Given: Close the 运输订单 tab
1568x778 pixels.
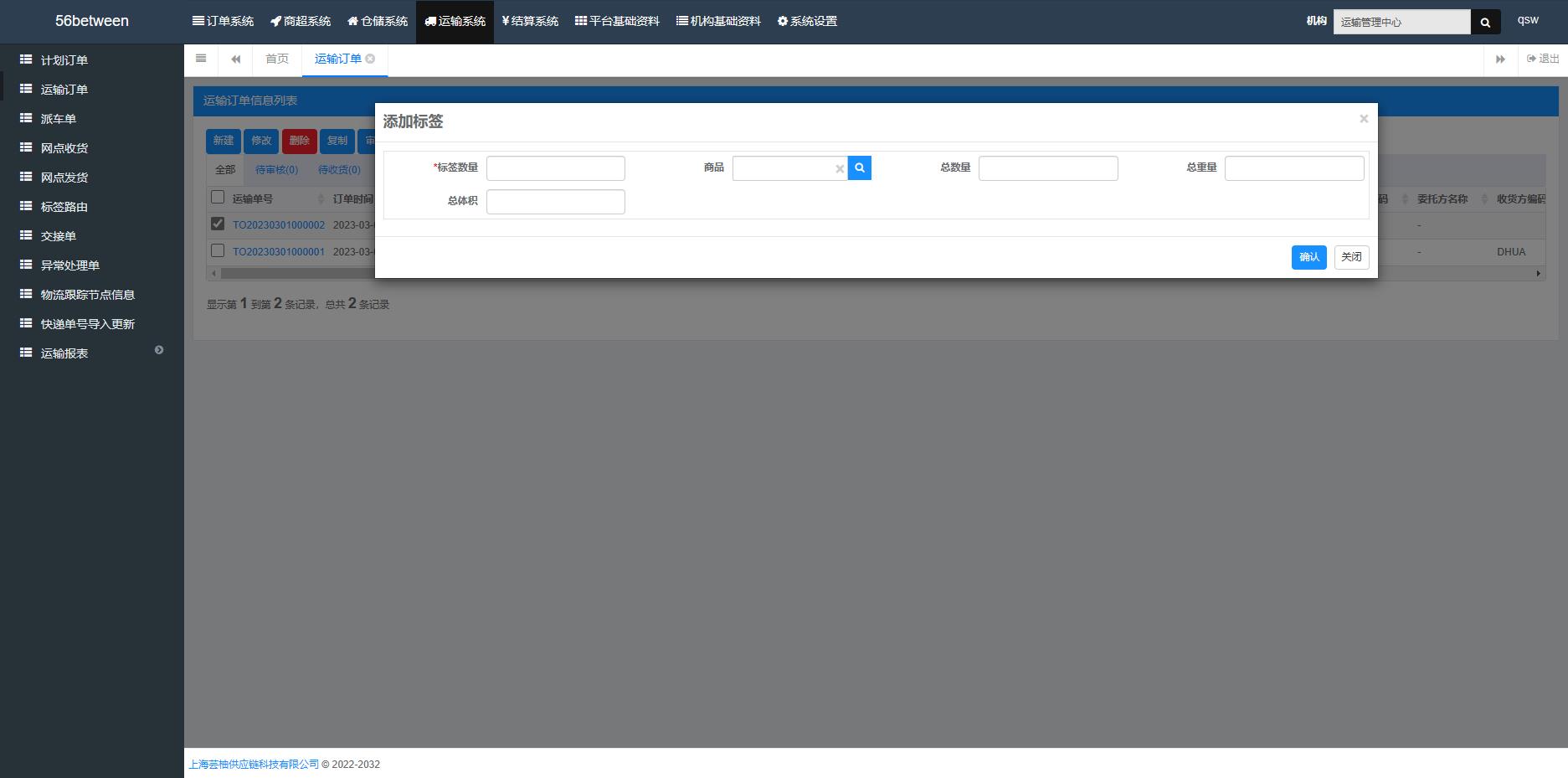Looking at the screenshot, I should tap(370, 59).
